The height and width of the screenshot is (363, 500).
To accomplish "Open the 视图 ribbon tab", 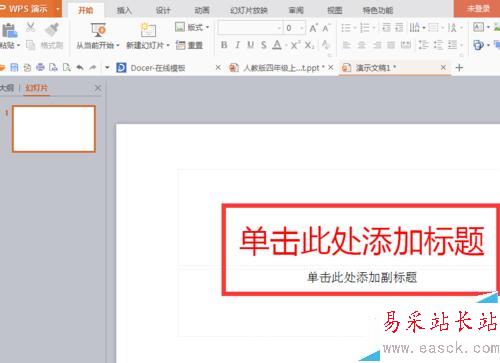I will (x=335, y=10).
